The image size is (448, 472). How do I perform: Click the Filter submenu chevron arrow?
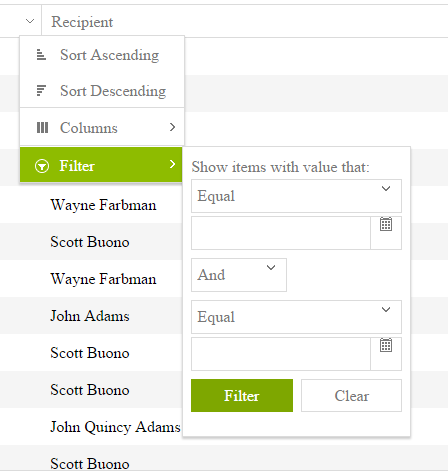(x=172, y=164)
